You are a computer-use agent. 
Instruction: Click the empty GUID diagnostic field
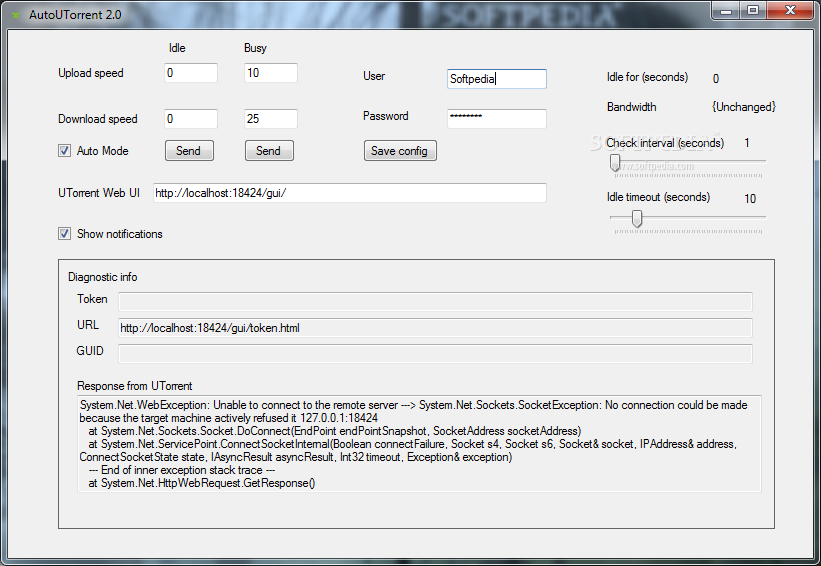tap(435, 353)
